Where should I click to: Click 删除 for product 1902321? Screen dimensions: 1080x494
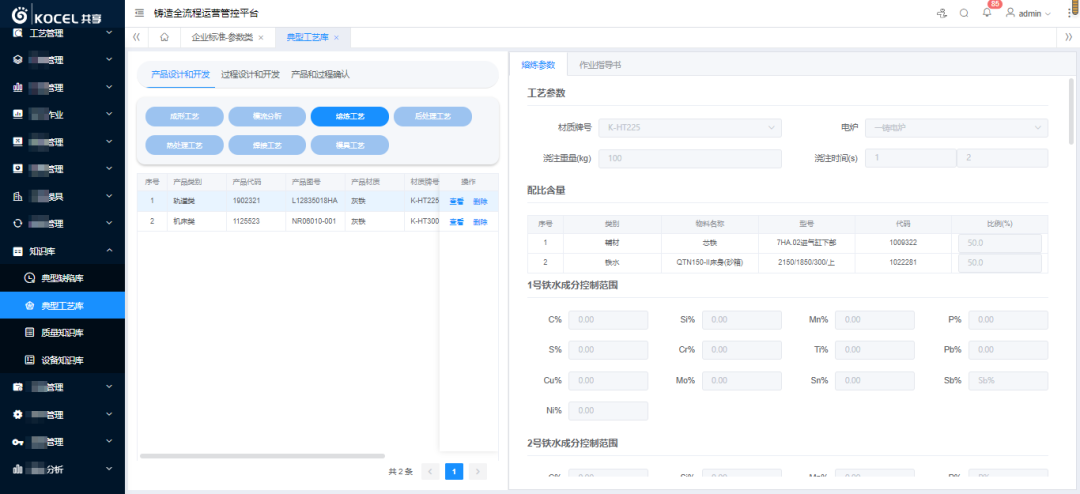(x=480, y=201)
